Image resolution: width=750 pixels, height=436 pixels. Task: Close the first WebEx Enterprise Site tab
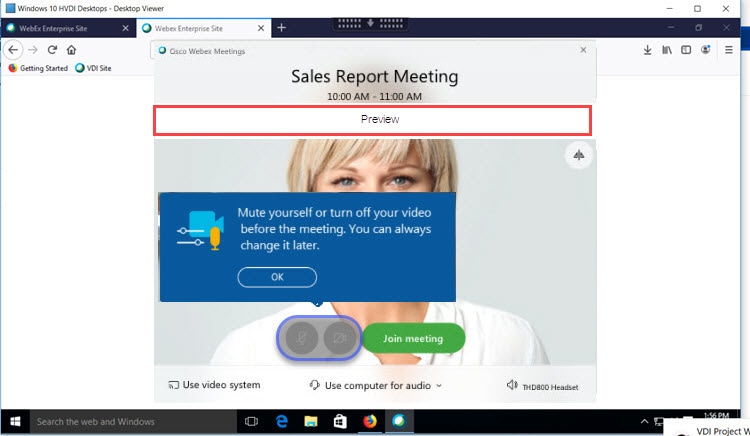125,28
